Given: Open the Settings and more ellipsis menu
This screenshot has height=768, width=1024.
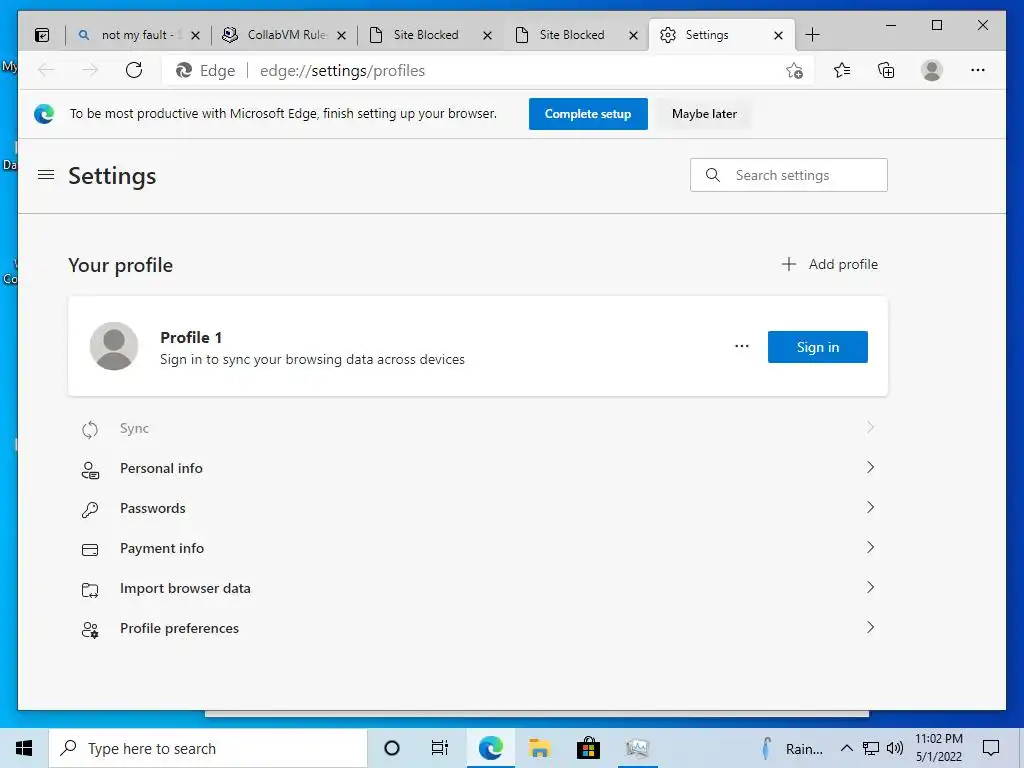Looking at the screenshot, I should point(978,71).
